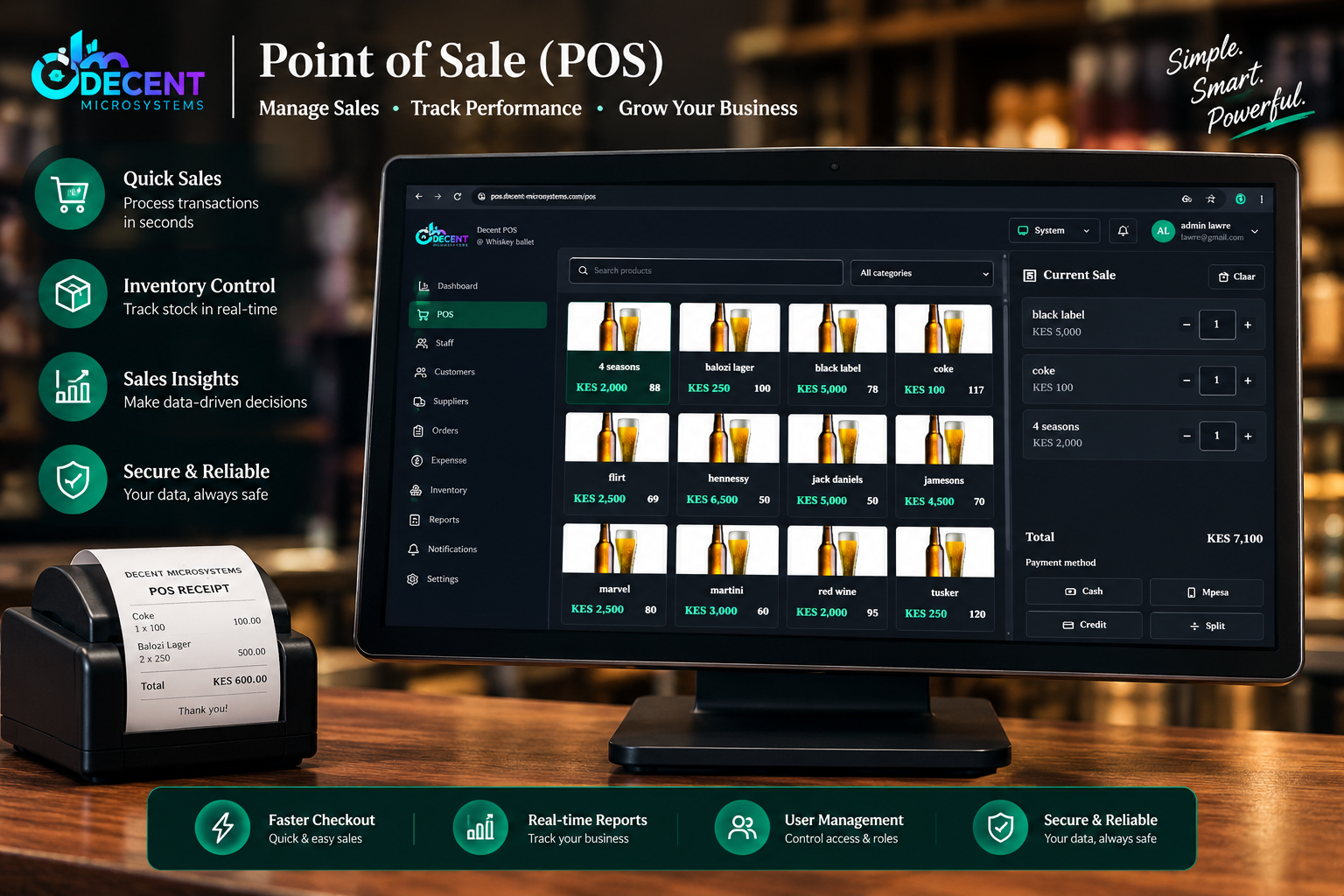The height and width of the screenshot is (896, 1344).
Task: Decrease 4 seasons quantity in sale
Action: [1186, 436]
